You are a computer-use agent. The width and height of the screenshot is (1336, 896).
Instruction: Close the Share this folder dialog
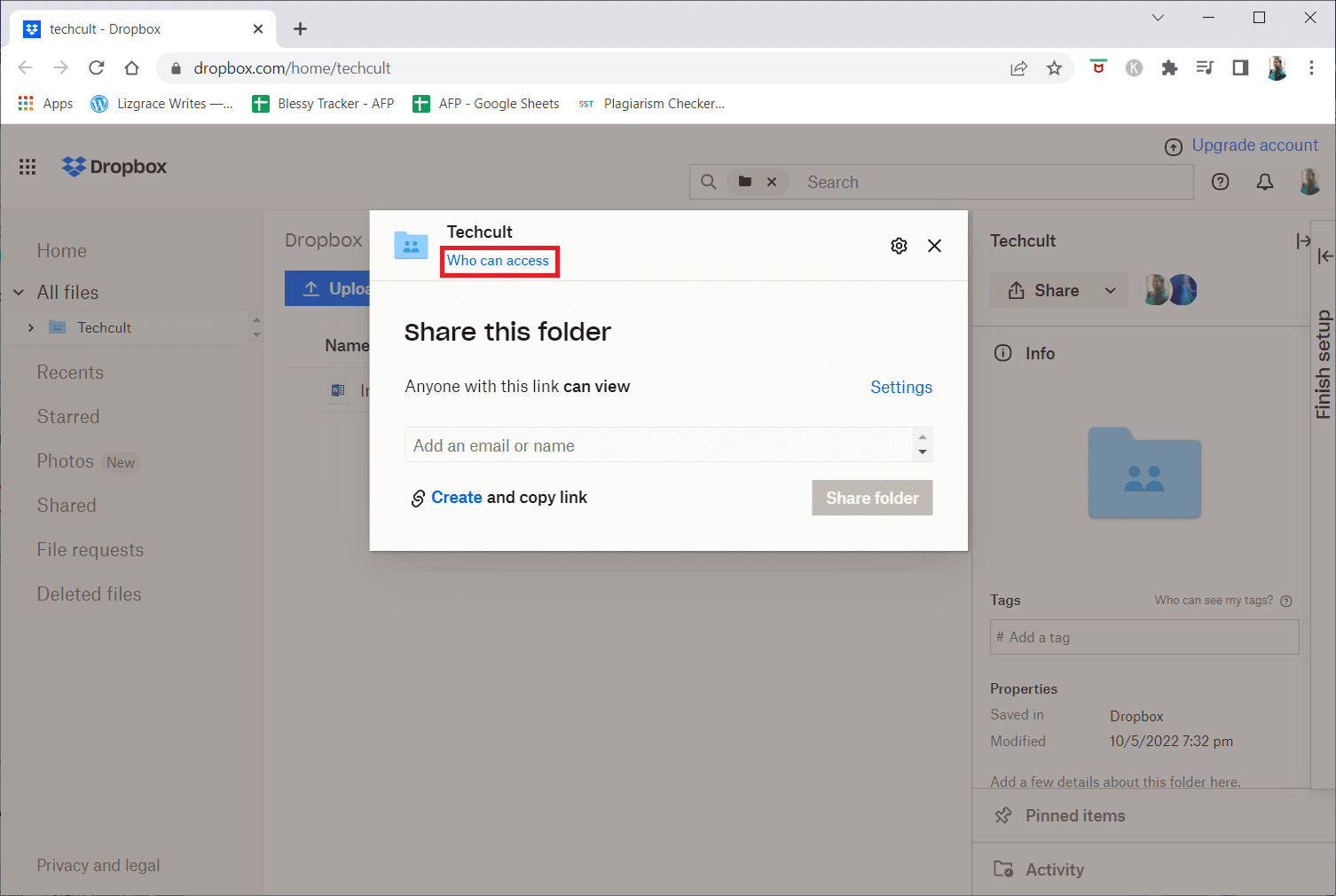tap(934, 246)
